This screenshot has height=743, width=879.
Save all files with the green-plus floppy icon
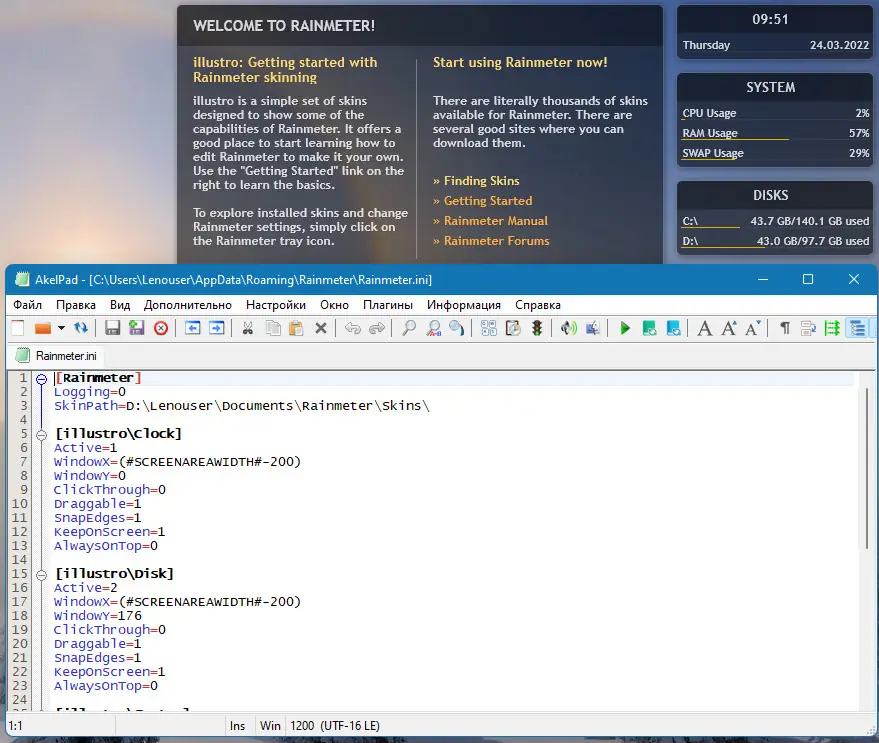[x=137, y=328]
